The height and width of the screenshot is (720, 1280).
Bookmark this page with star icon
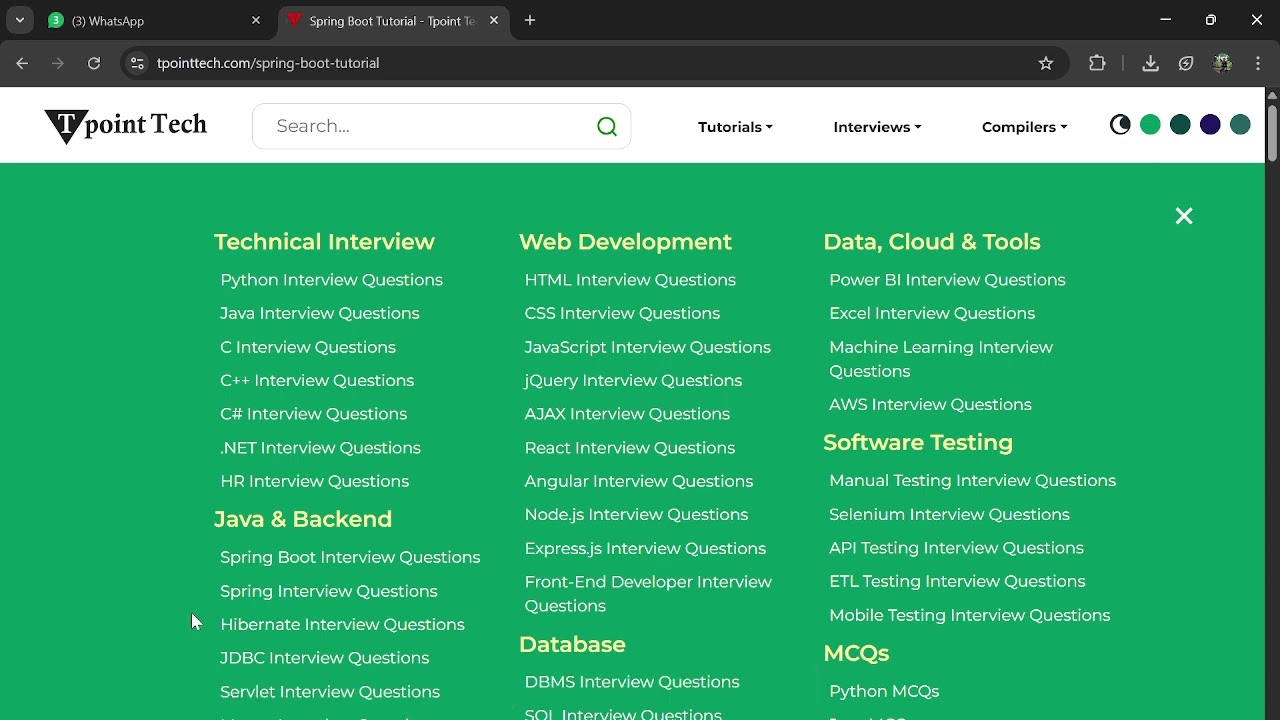[x=1046, y=63]
